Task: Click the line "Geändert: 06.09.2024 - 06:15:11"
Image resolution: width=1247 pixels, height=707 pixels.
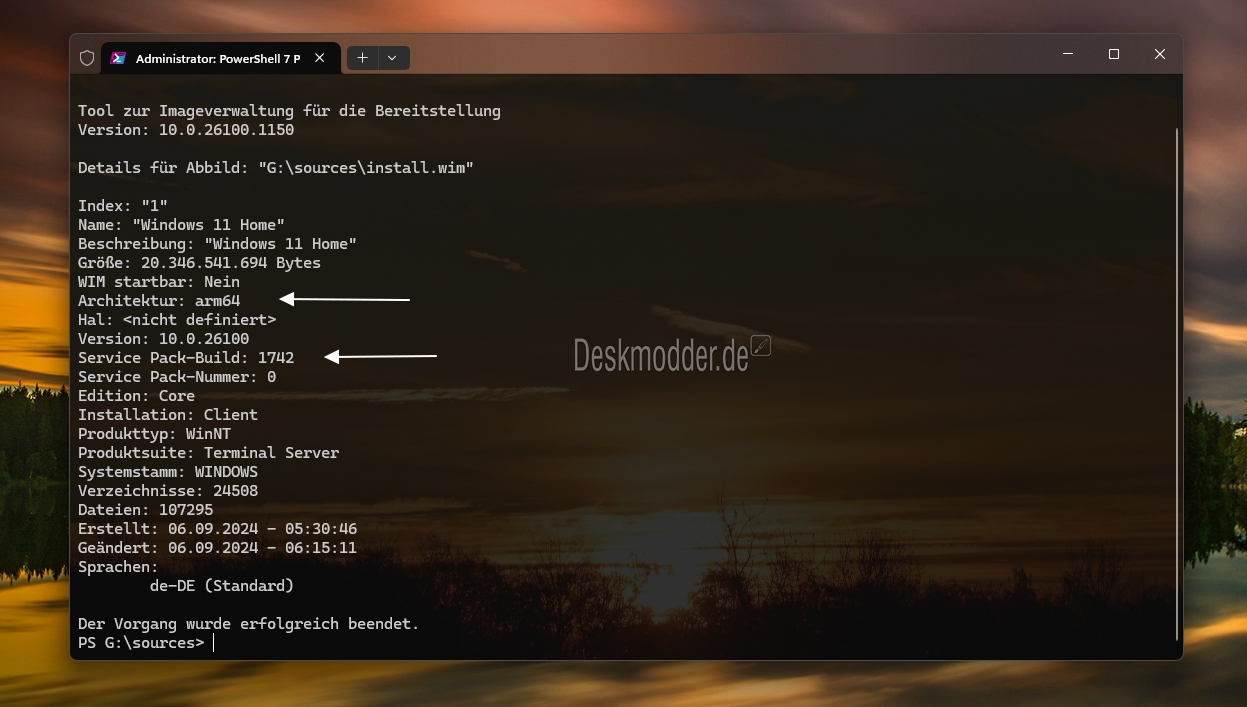Action: coord(217,548)
